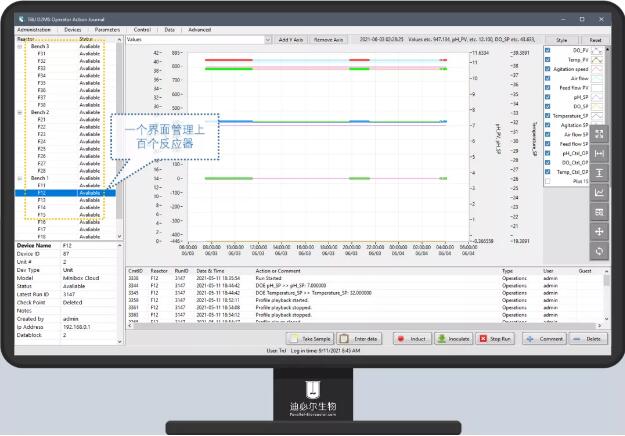
Task: Toggle the Agitation speed series checkbox
Action: tap(548, 69)
